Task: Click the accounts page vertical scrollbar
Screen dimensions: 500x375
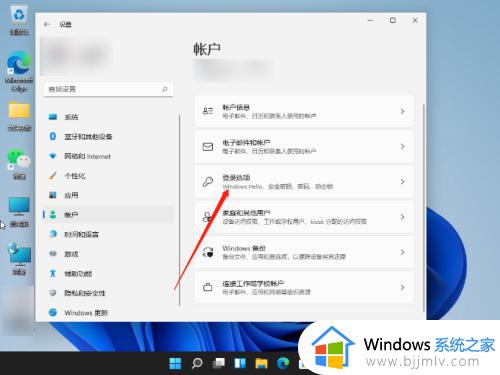Action: coord(424,208)
